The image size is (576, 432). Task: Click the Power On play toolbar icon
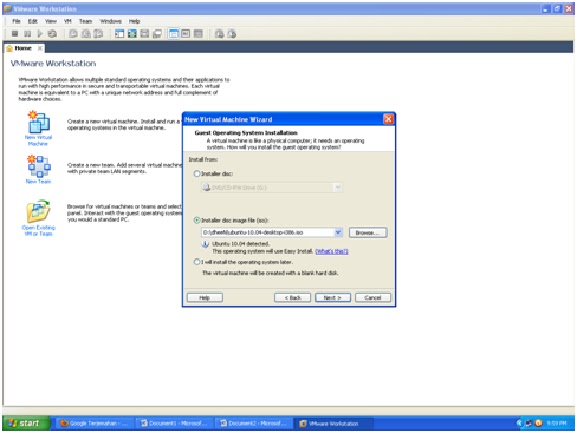click(x=40, y=34)
